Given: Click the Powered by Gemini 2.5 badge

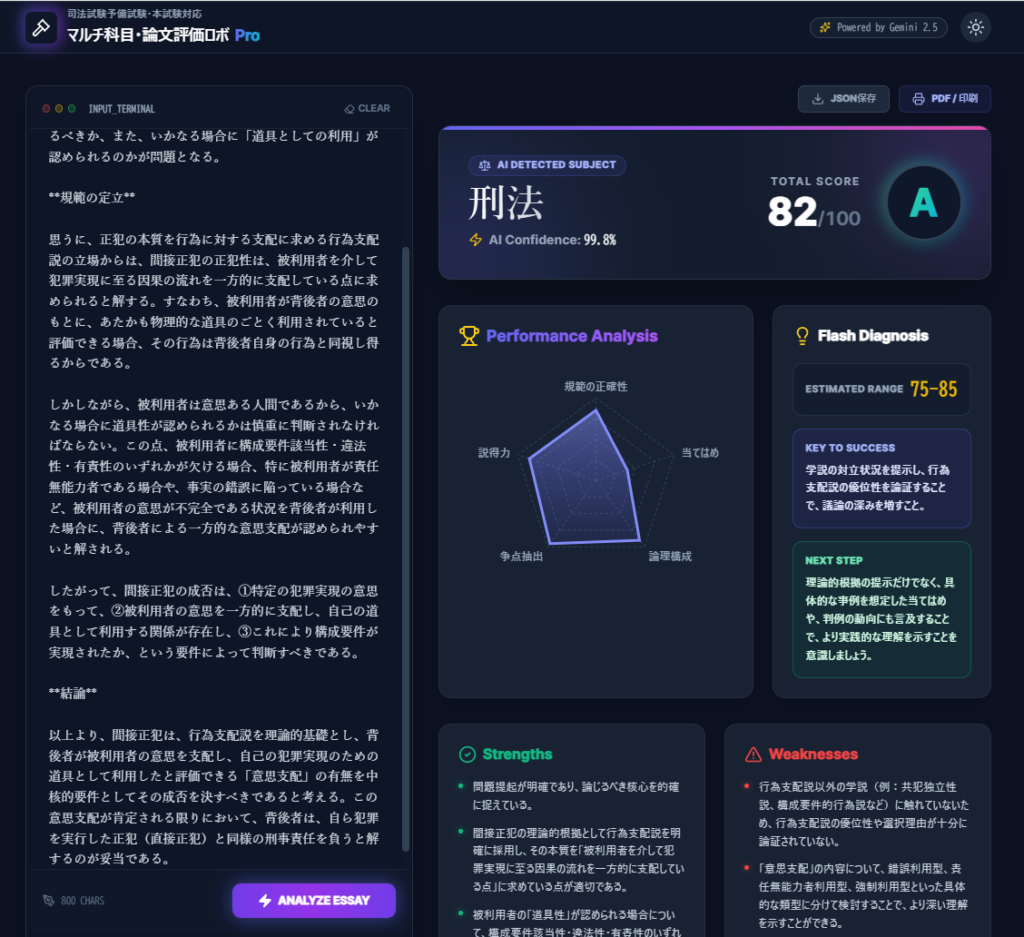Looking at the screenshot, I should 878,27.
